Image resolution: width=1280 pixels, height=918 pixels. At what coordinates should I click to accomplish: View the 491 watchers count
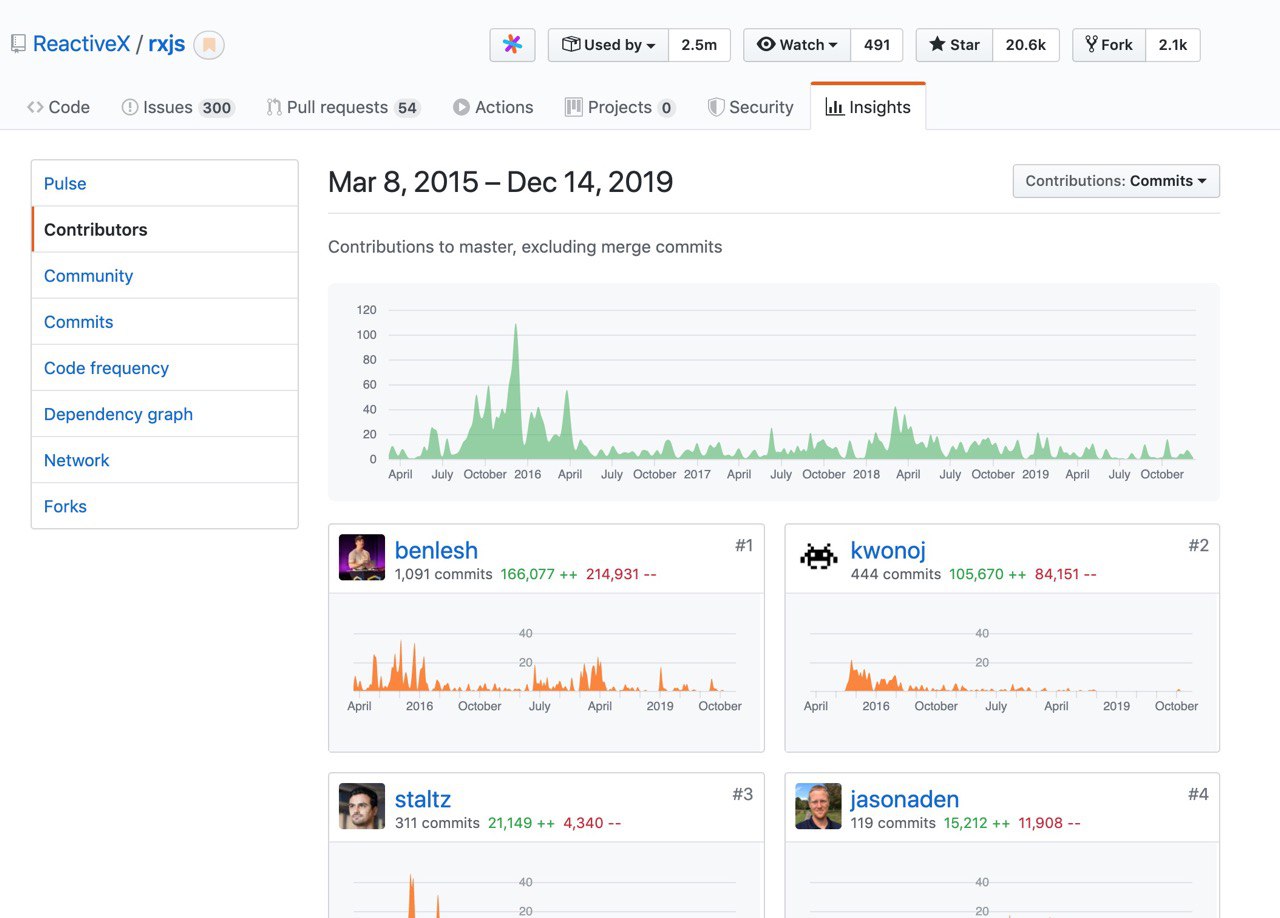point(877,45)
